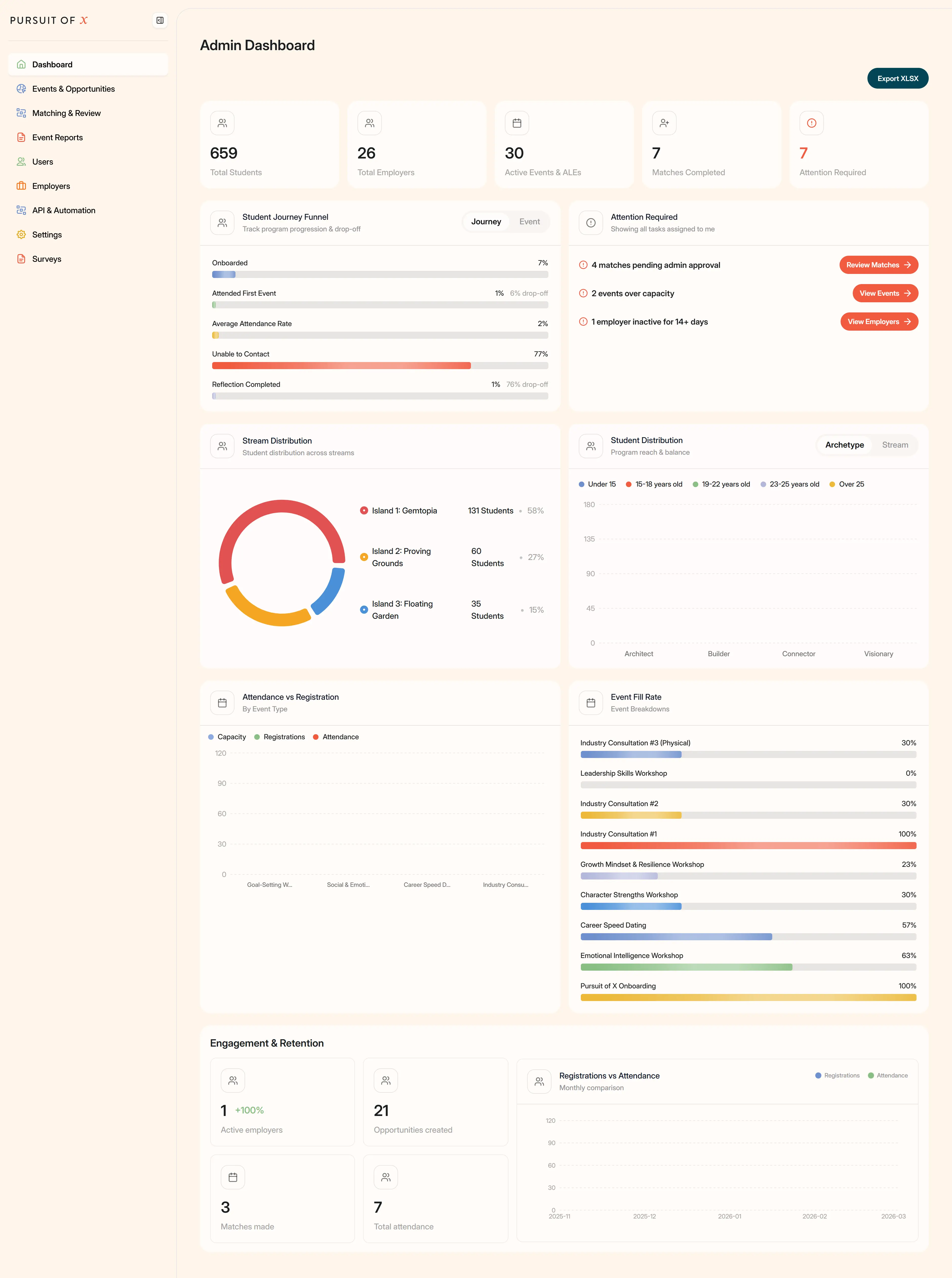Click the Dashboard home icon in sidebar
The width and height of the screenshot is (952, 1278).
[21, 65]
